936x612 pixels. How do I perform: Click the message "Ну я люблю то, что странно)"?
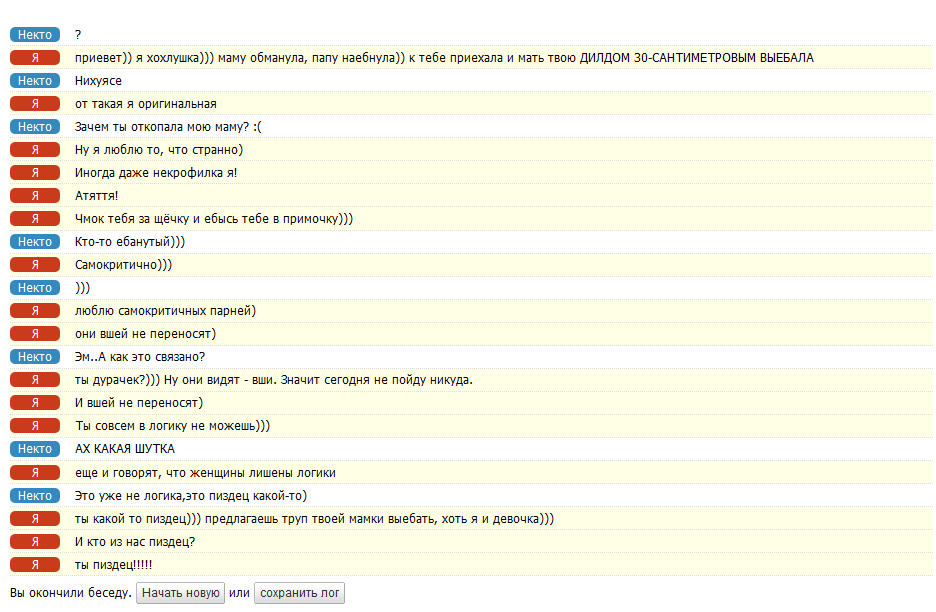coord(159,150)
